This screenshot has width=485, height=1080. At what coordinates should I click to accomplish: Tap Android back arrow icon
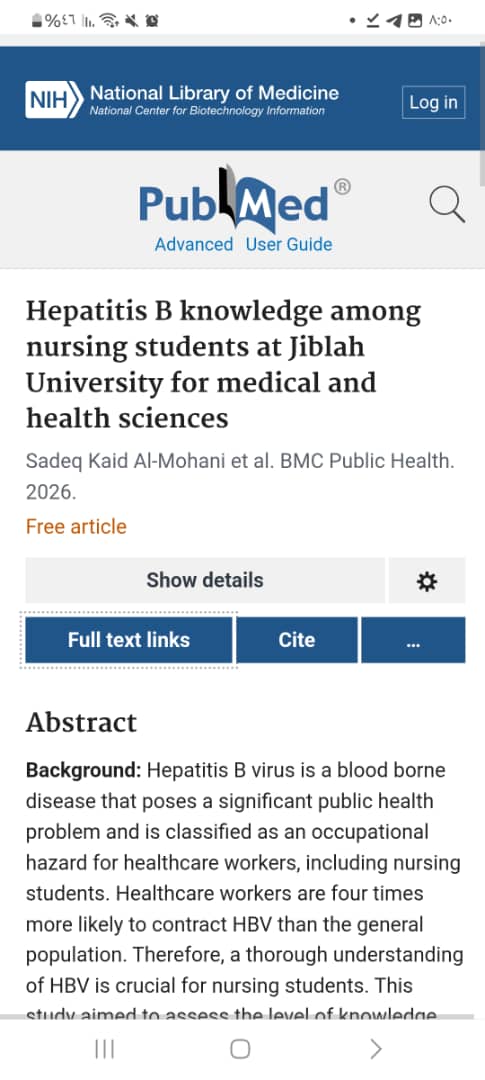[x=375, y=1049]
